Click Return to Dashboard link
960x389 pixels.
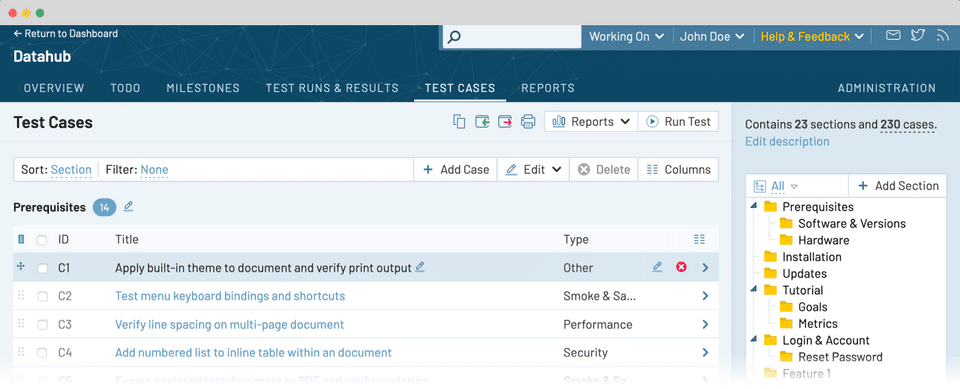[66, 34]
